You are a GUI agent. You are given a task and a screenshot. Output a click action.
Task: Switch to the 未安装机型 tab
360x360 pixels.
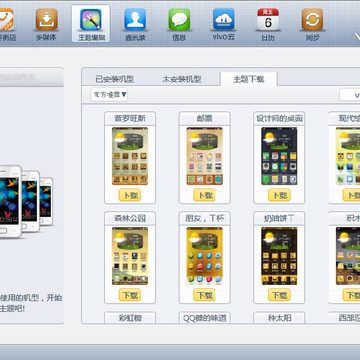(x=182, y=79)
